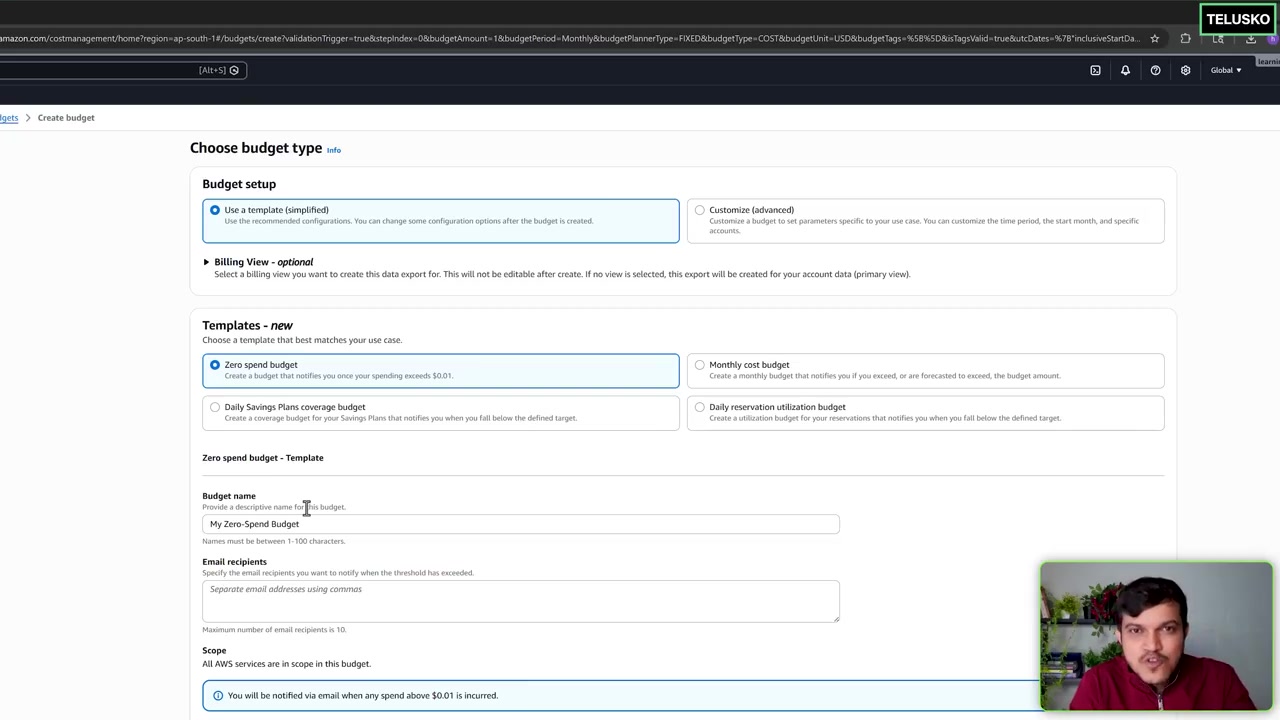The width and height of the screenshot is (1280, 720).
Task: Click the info icon in the spend notification banner
Action: coord(218,695)
